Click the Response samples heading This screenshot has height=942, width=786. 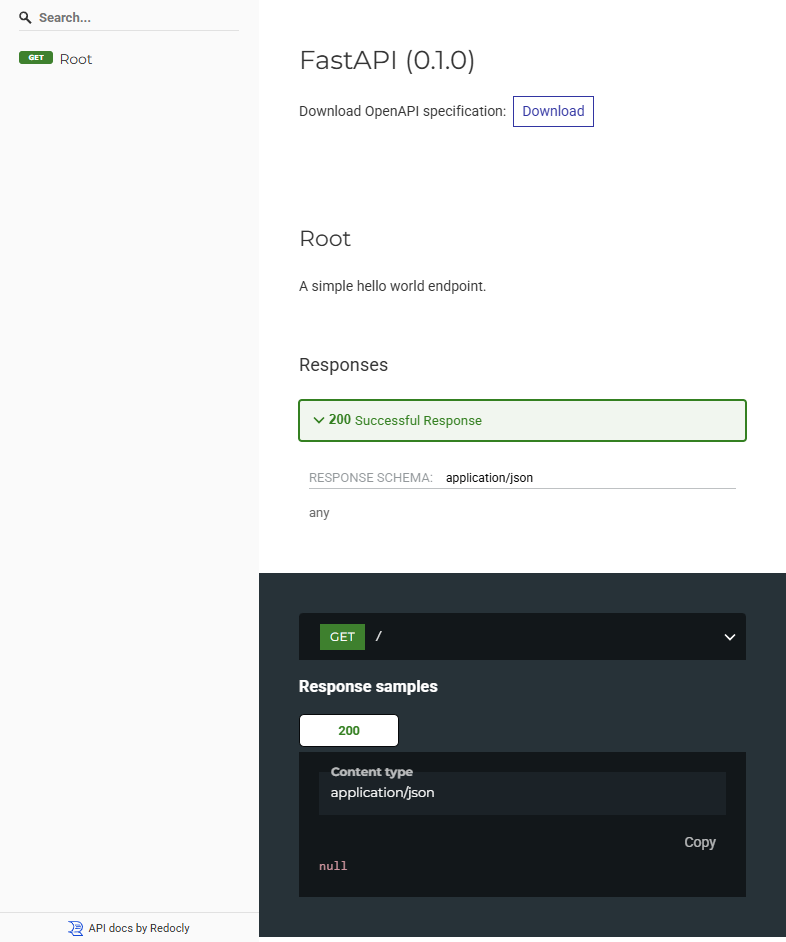pos(368,686)
